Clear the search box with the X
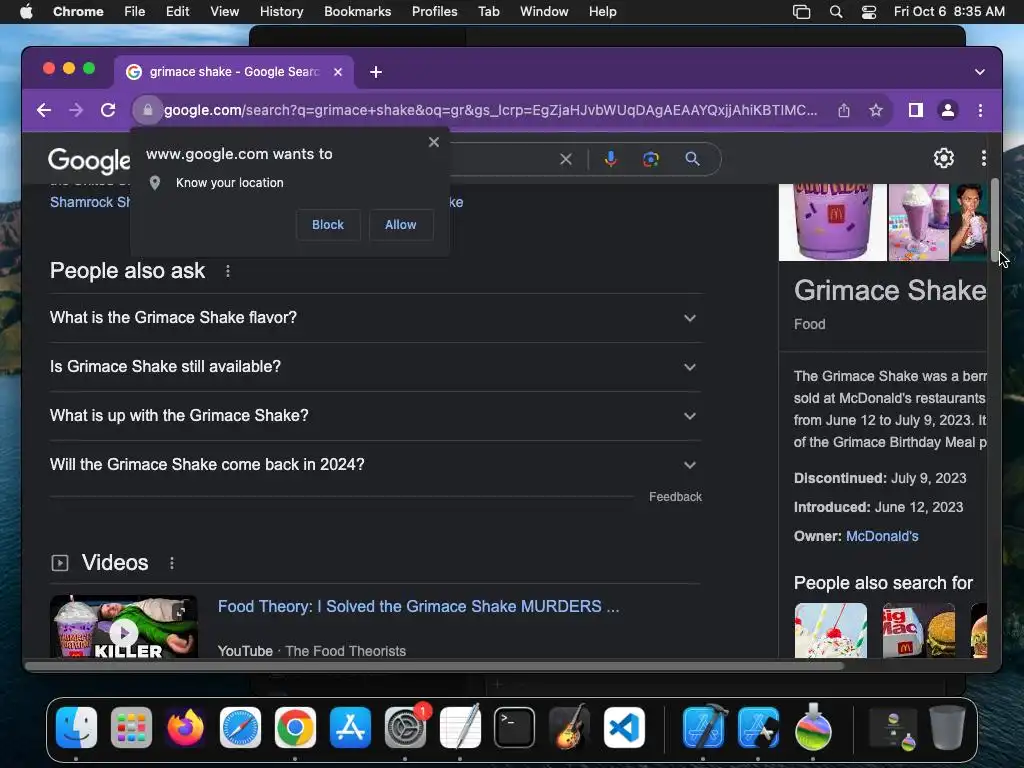The image size is (1024, 768). point(566,159)
